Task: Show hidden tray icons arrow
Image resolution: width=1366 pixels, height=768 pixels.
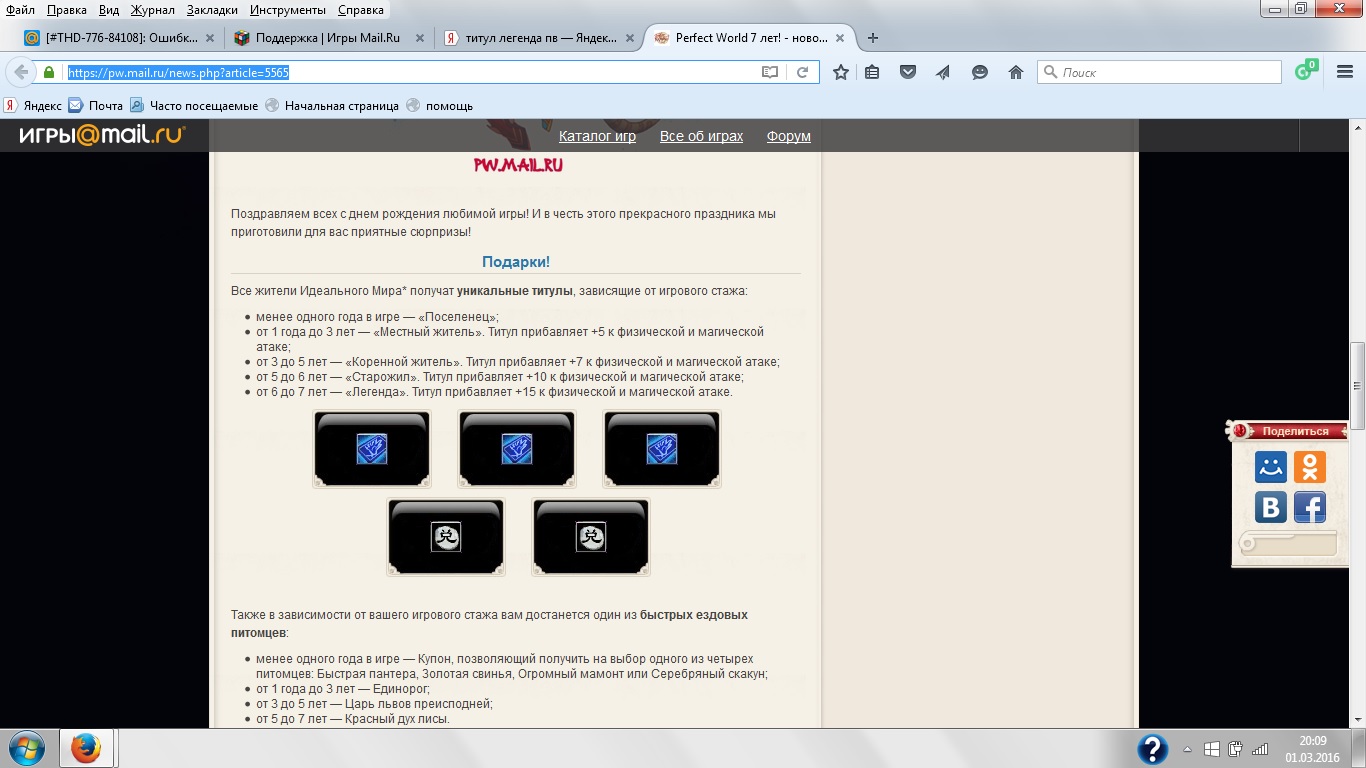Action: point(1187,749)
